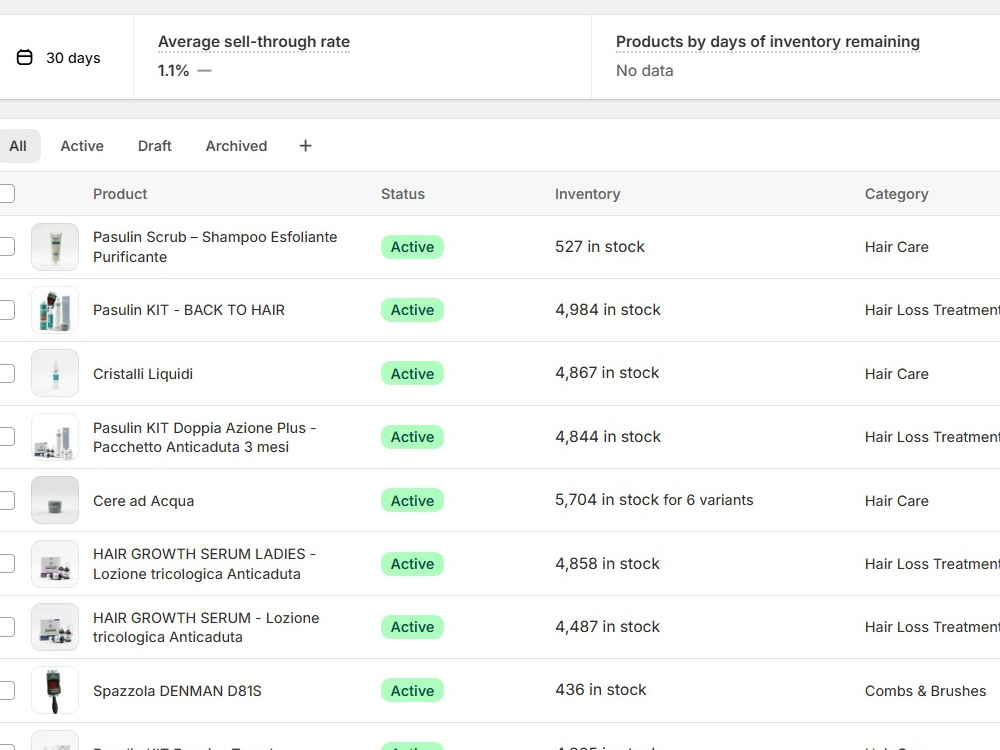Image resolution: width=1000 pixels, height=750 pixels.
Task: Open the Cere ad Acqua product
Action: (143, 501)
